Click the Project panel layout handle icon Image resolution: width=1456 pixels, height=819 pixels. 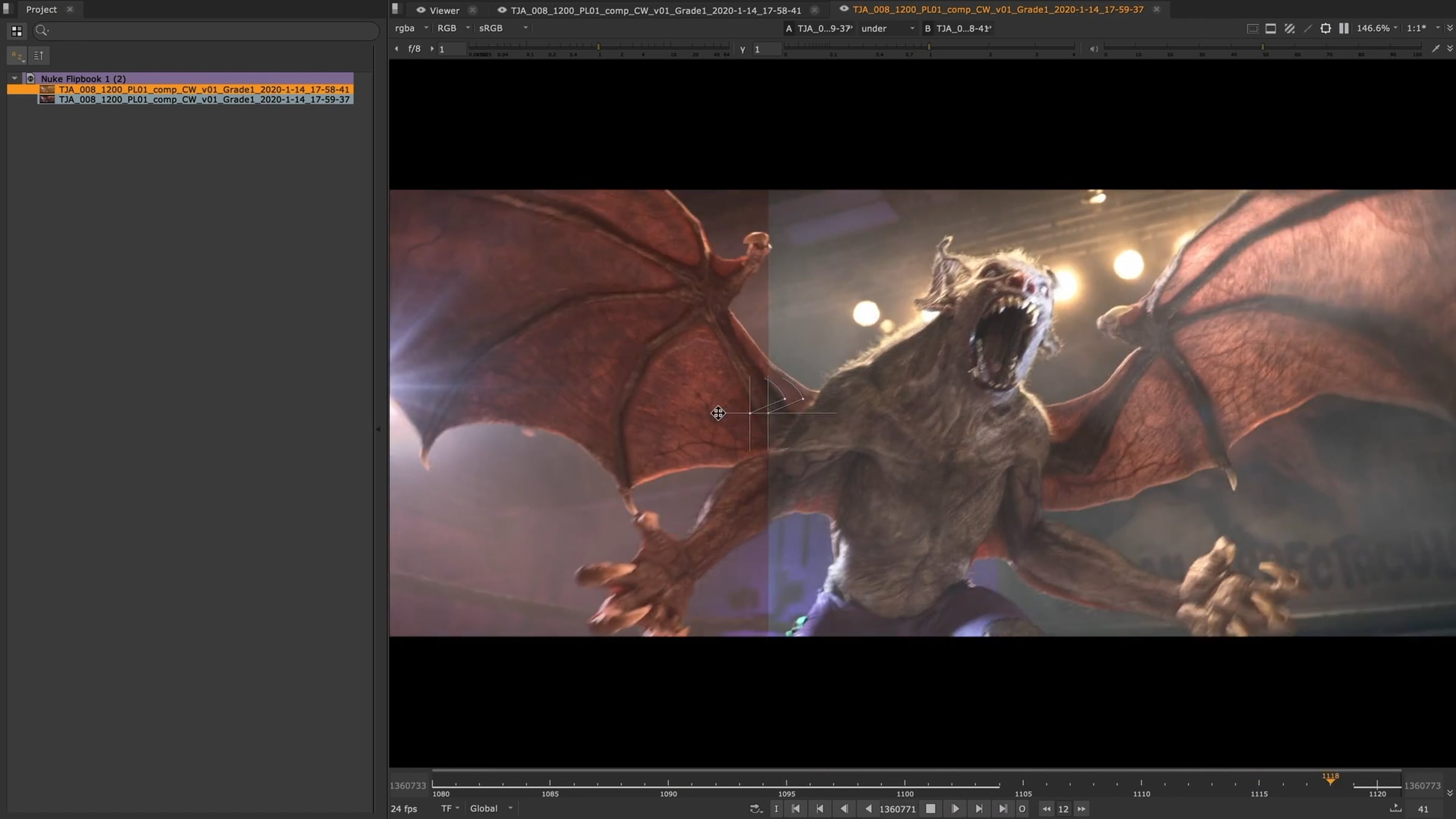[x=7, y=9]
